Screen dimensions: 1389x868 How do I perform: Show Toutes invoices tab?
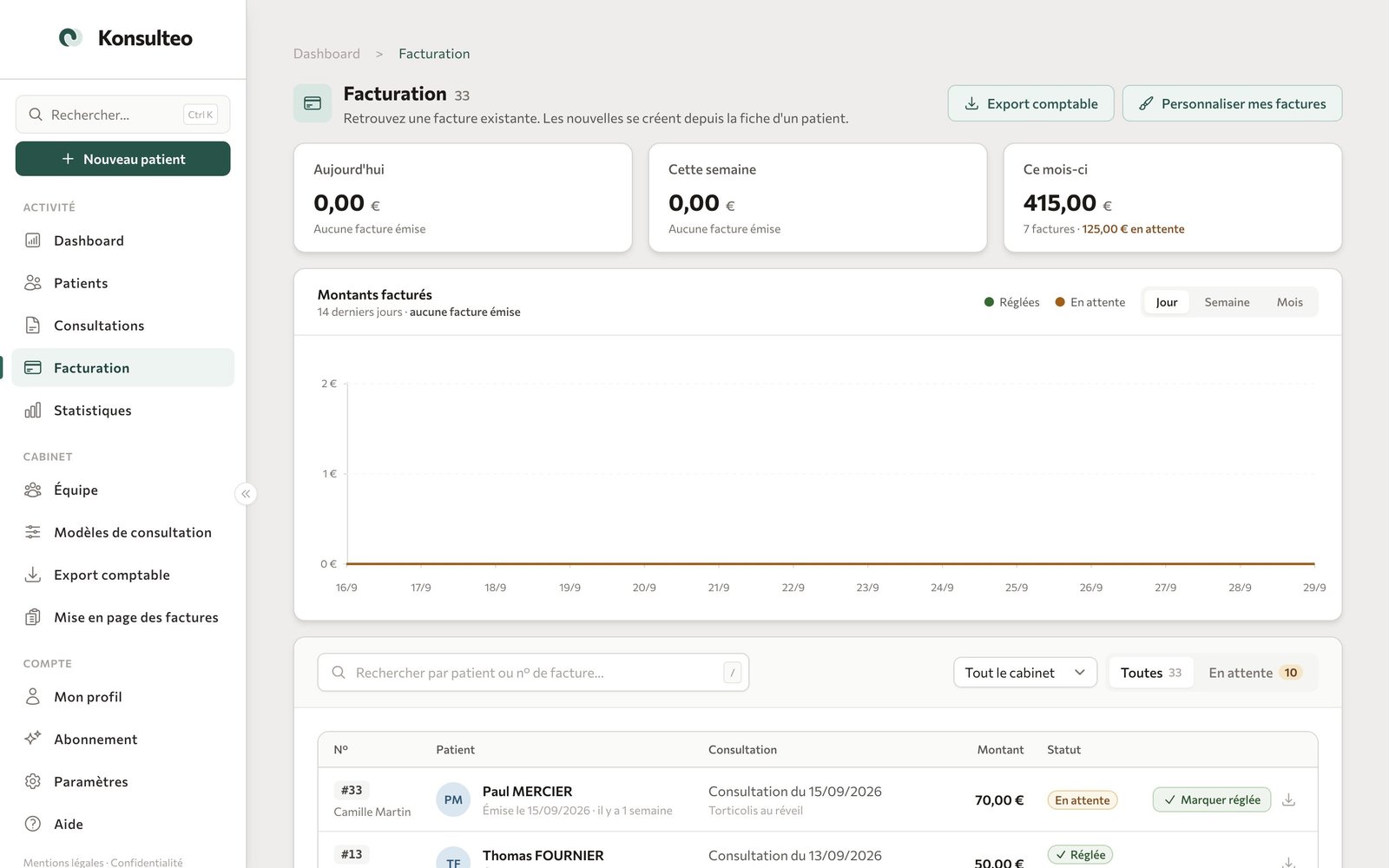point(1151,673)
